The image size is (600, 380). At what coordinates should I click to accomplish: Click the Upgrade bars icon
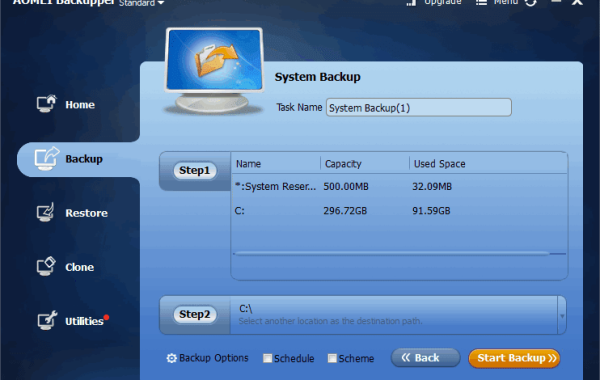pyautogui.click(x=411, y=3)
